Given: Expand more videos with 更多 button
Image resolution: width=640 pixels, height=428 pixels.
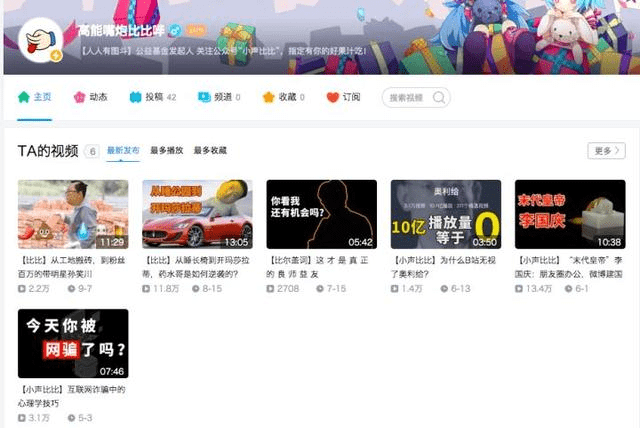Looking at the screenshot, I should click(x=606, y=151).
